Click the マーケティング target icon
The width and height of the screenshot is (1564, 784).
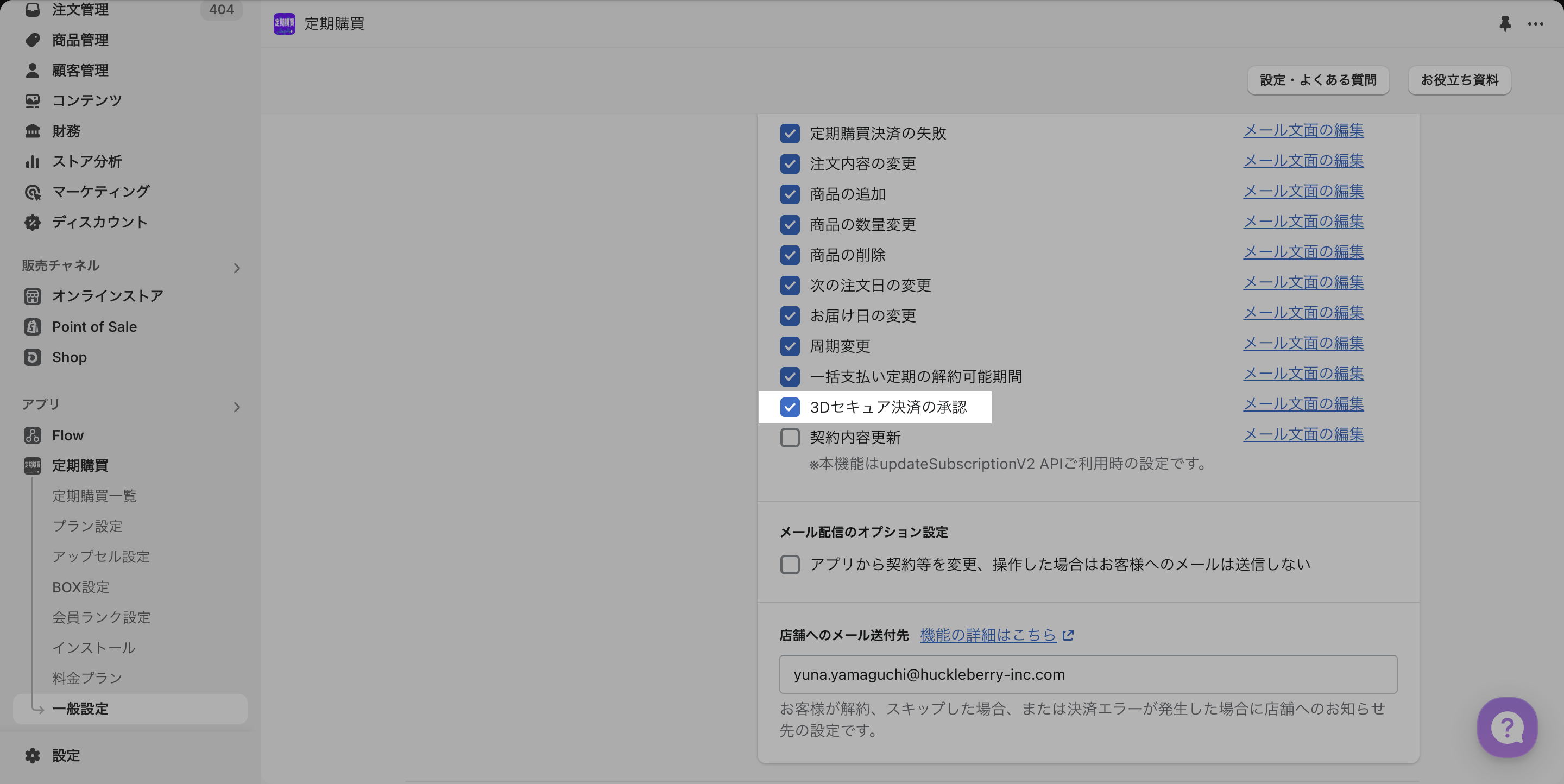pyautogui.click(x=32, y=192)
